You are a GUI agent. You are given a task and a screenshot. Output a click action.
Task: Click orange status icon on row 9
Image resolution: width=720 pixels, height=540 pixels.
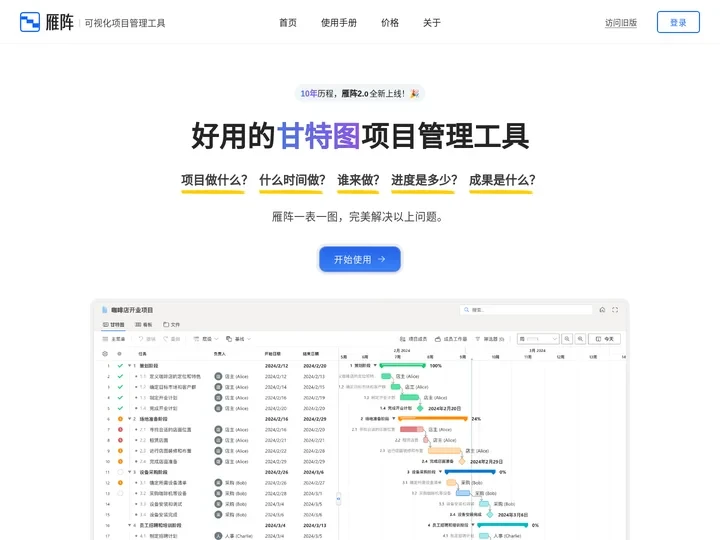coord(120,451)
